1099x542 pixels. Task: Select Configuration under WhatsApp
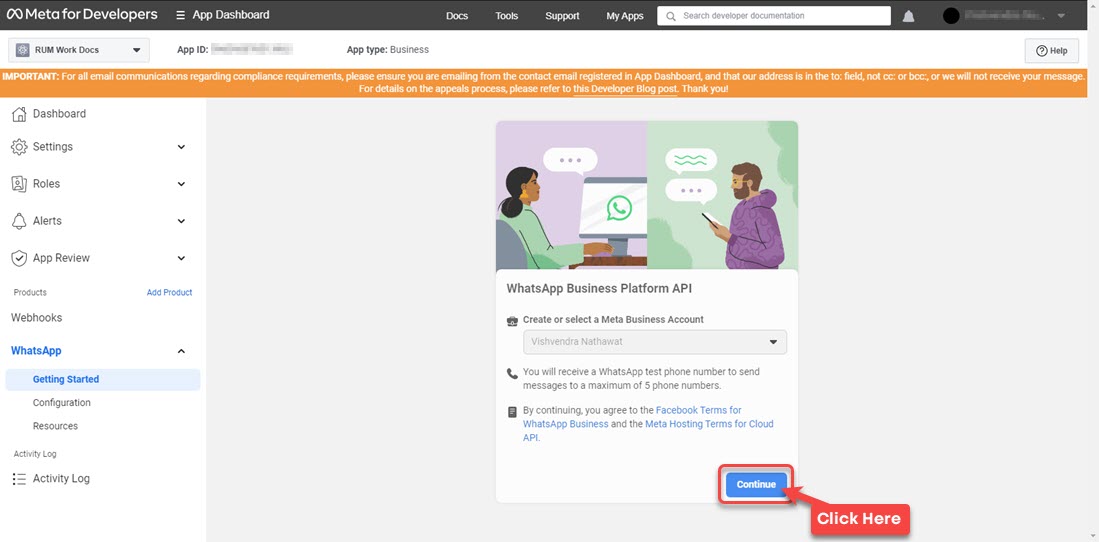point(62,402)
